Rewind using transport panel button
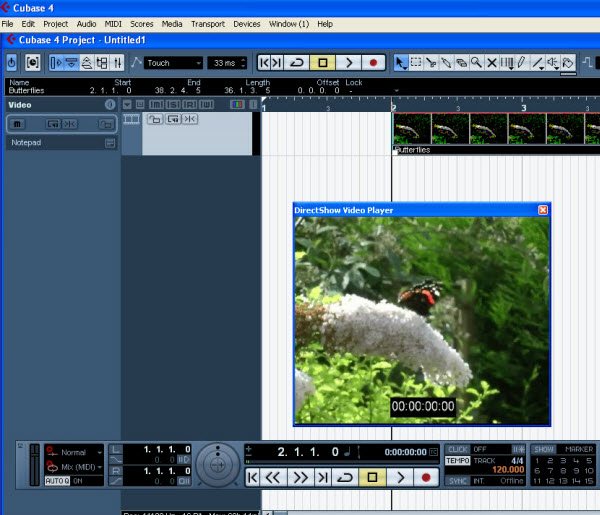 pyautogui.click(x=273, y=477)
